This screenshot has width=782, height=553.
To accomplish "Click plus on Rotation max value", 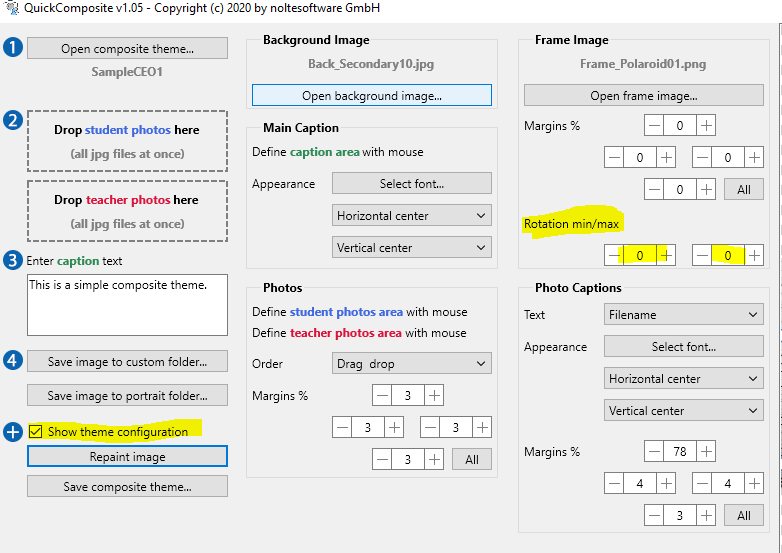I will (x=754, y=255).
